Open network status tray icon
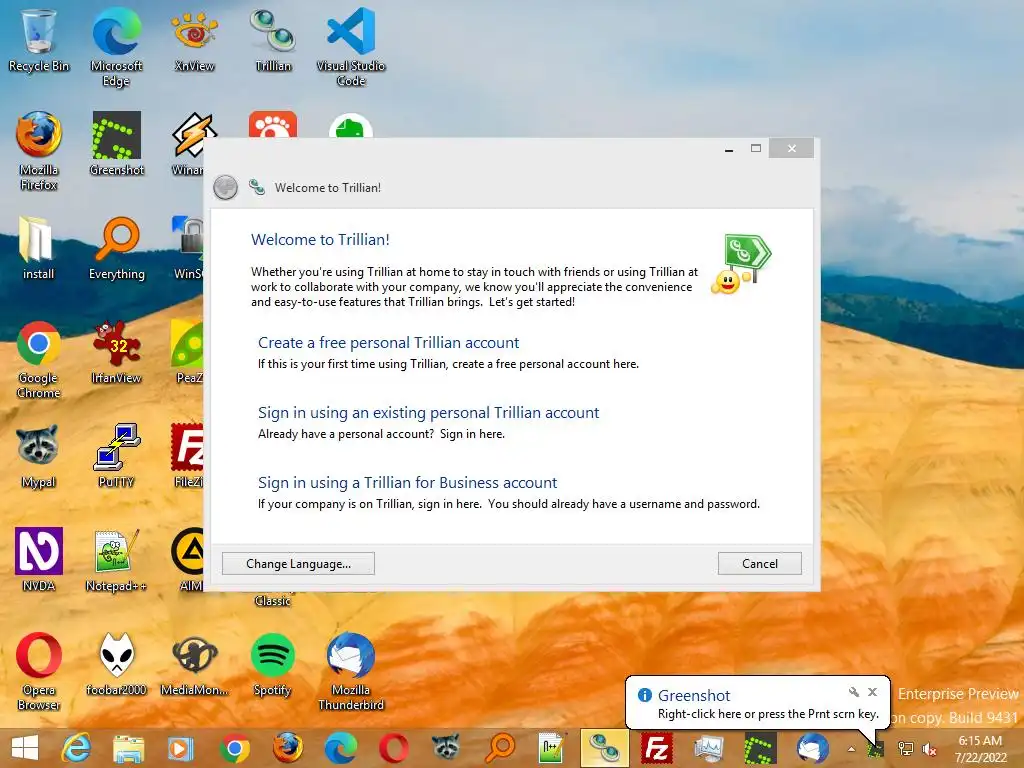This screenshot has height=768, width=1024. coord(905,749)
